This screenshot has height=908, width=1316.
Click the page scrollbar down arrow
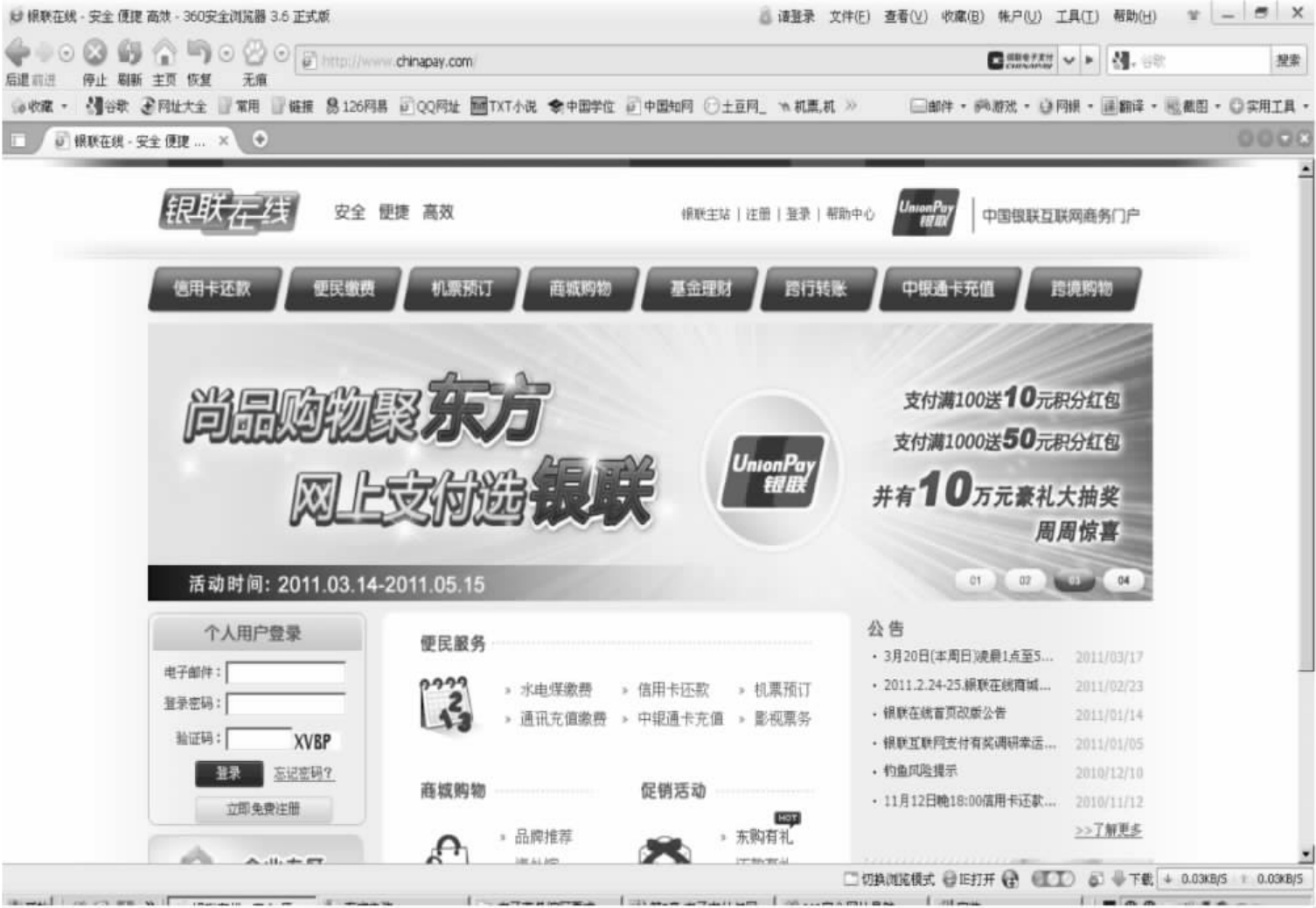(1306, 854)
